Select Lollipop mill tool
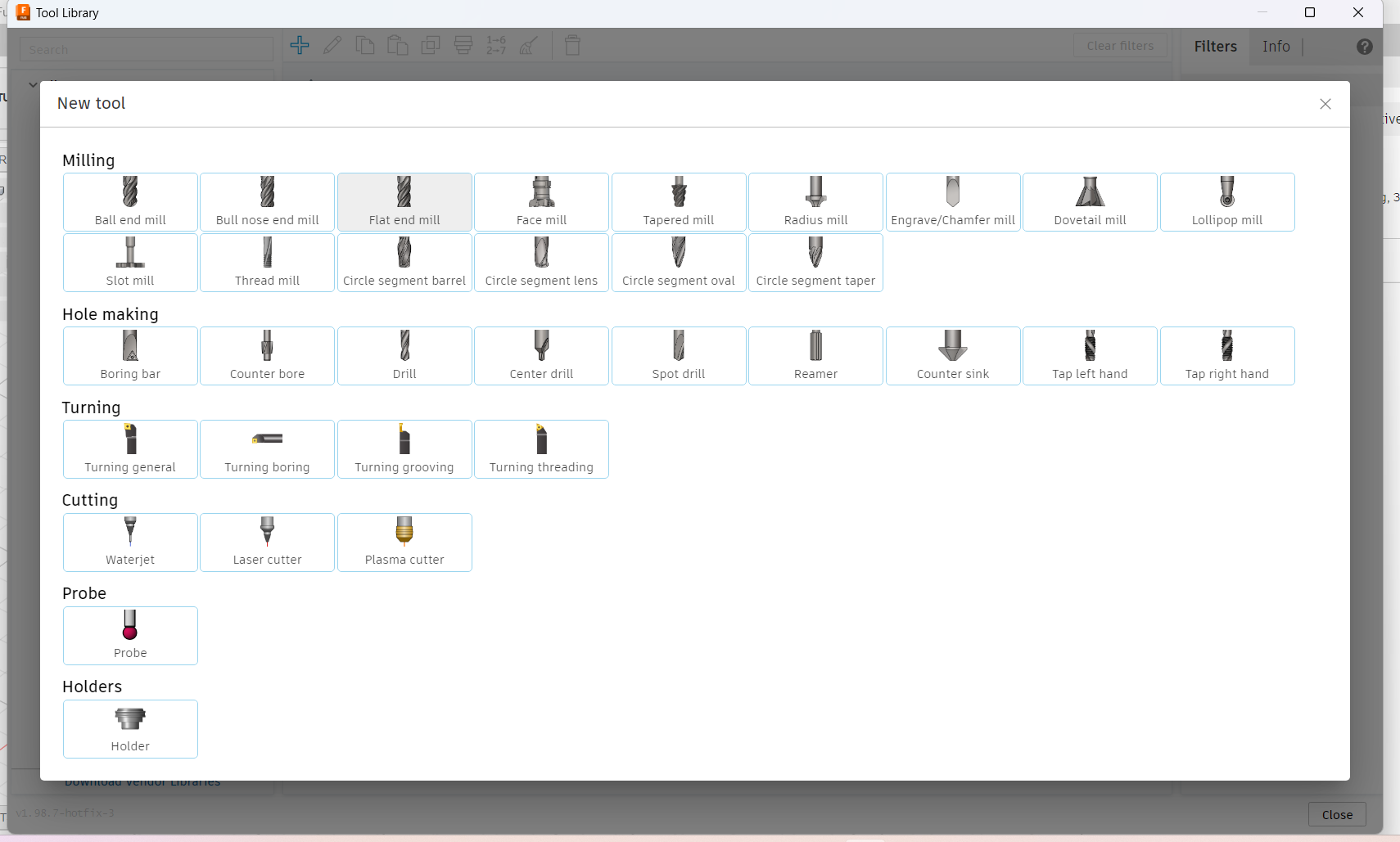1400x842 pixels. tap(1227, 202)
